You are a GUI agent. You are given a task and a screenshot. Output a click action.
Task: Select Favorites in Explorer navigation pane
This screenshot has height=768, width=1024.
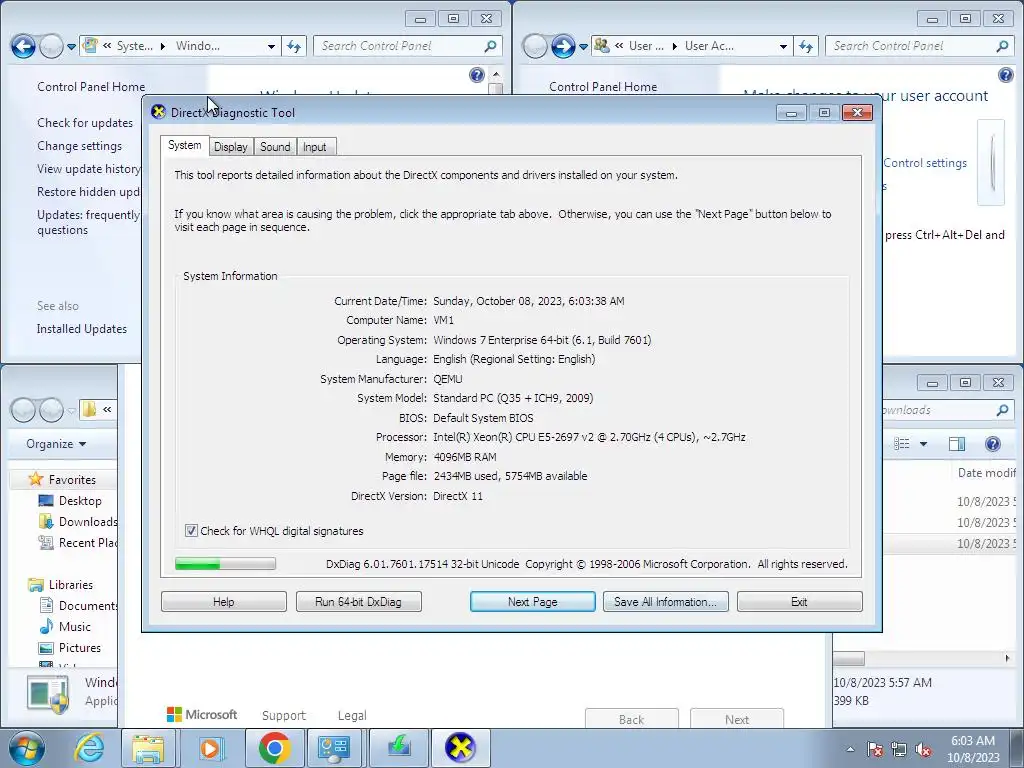click(x=72, y=479)
